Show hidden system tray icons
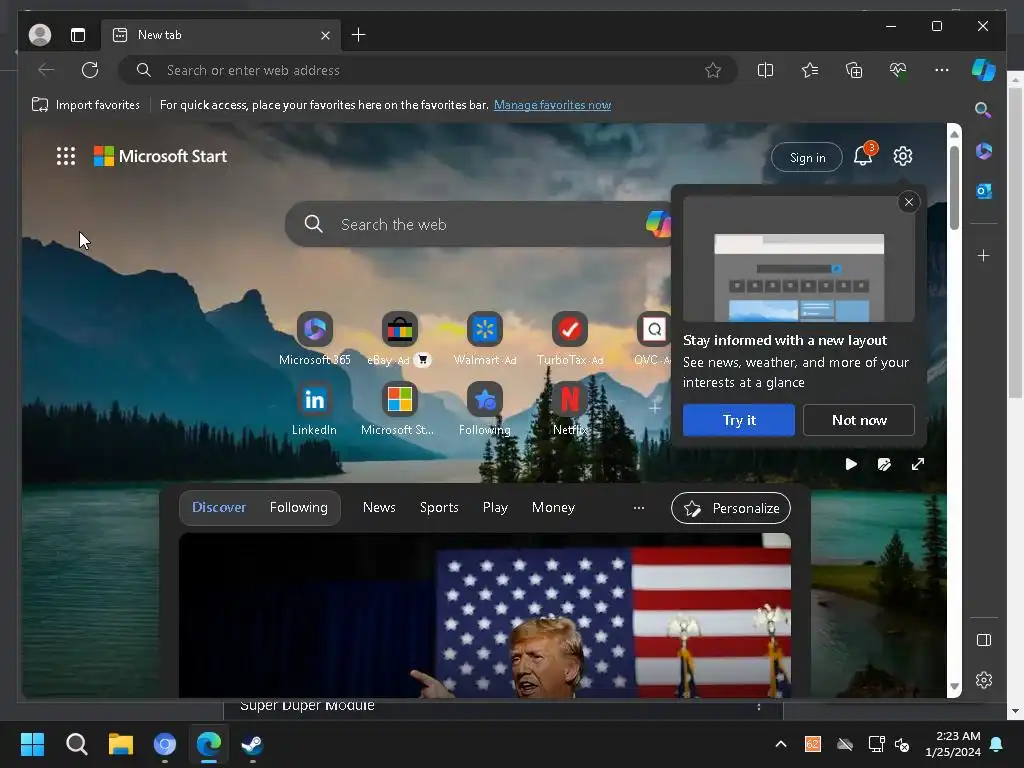 coord(780,744)
